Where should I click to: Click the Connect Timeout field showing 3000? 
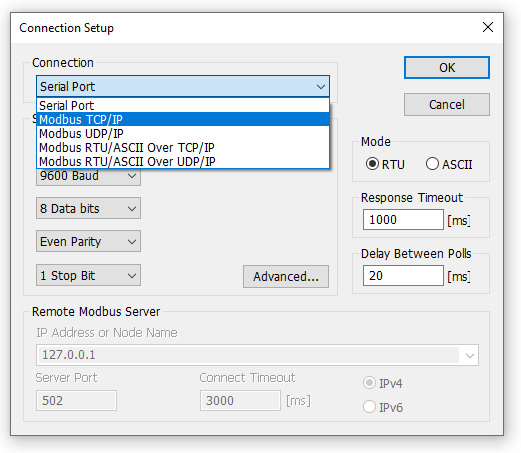(x=240, y=400)
